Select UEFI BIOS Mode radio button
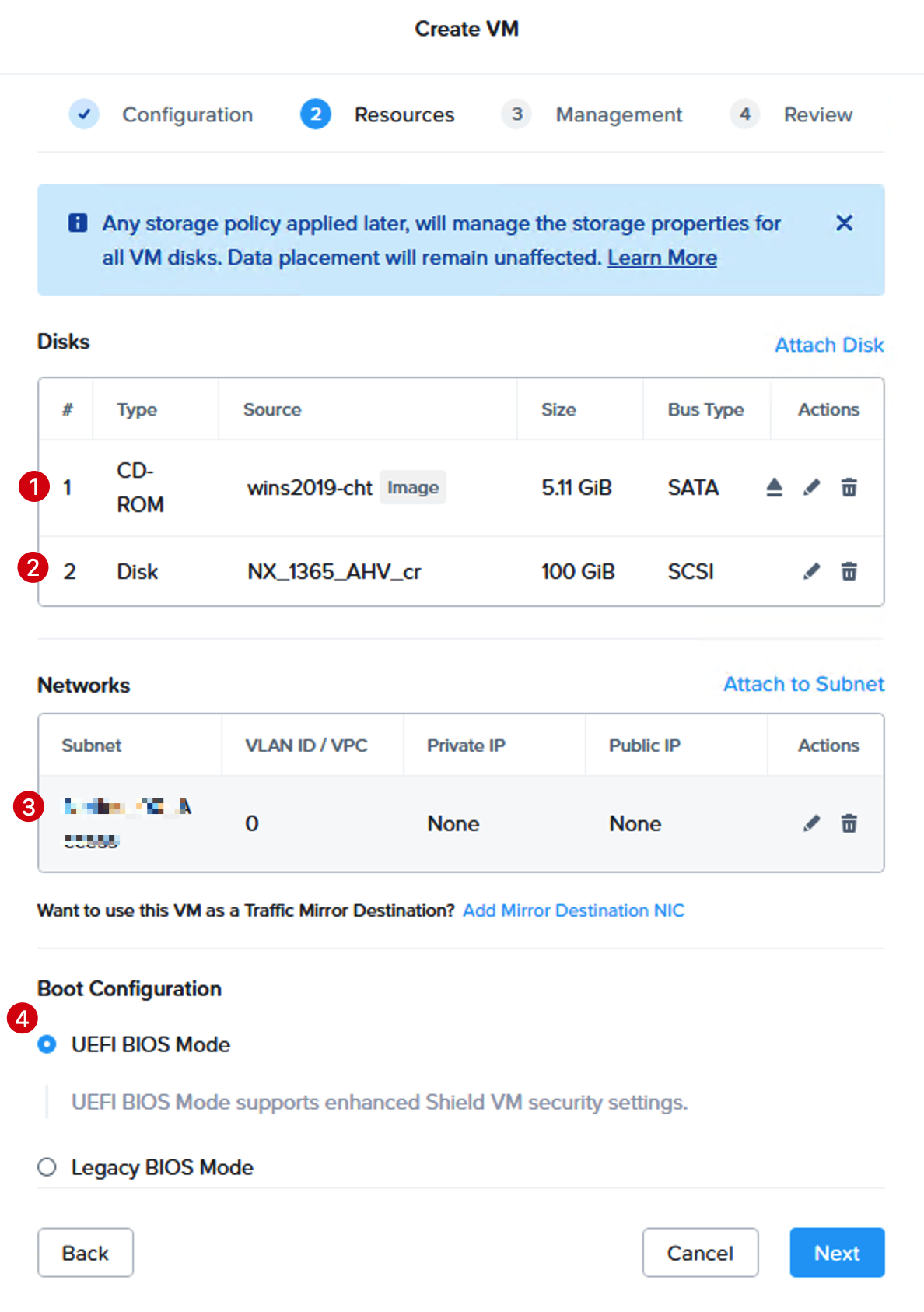924x1312 pixels. [47, 1044]
